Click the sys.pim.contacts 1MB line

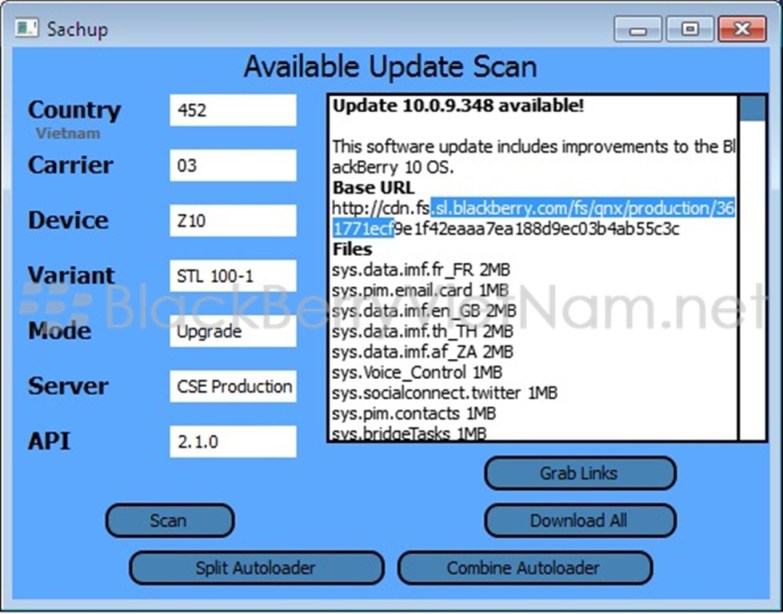coord(414,413)
